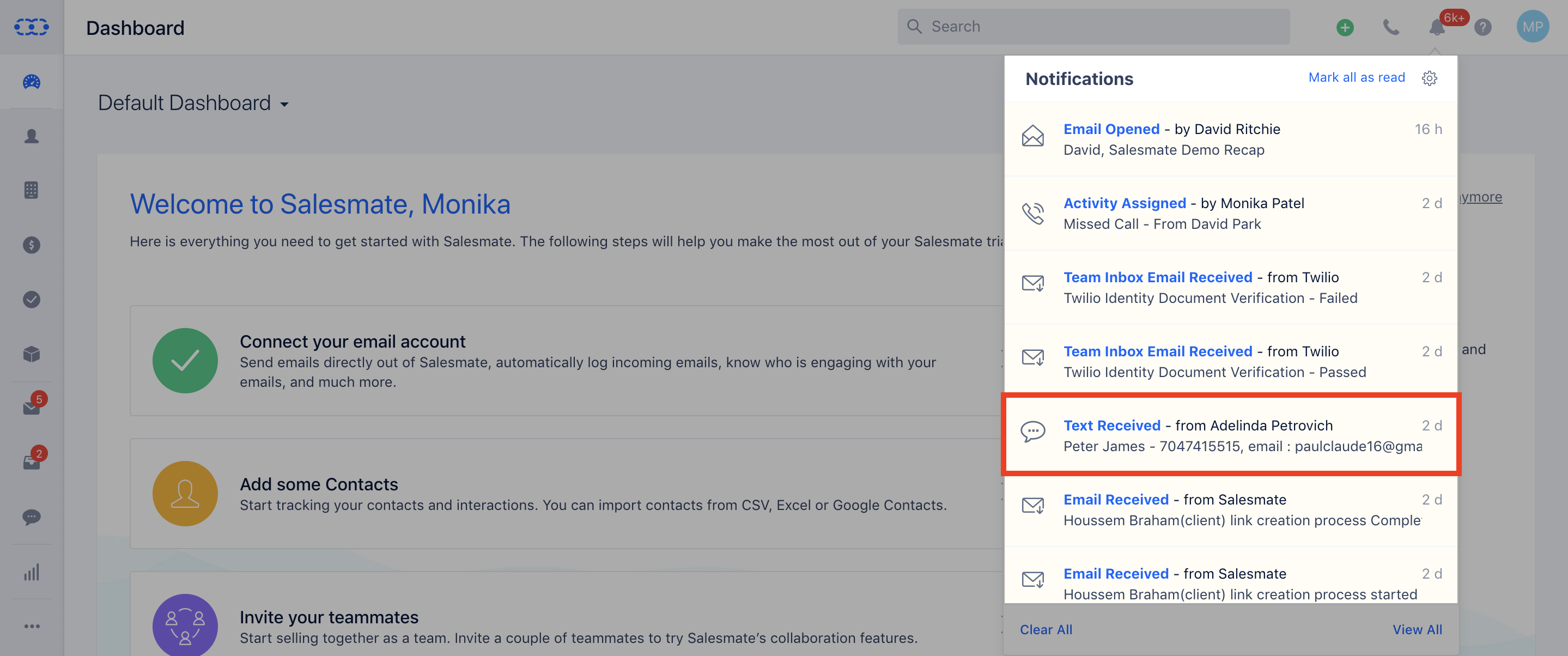The height and width of the screenshot is (656, 1568).
Task: Click Add some Contacts heading
Action: pyautogui.click(x=318, y=484)
